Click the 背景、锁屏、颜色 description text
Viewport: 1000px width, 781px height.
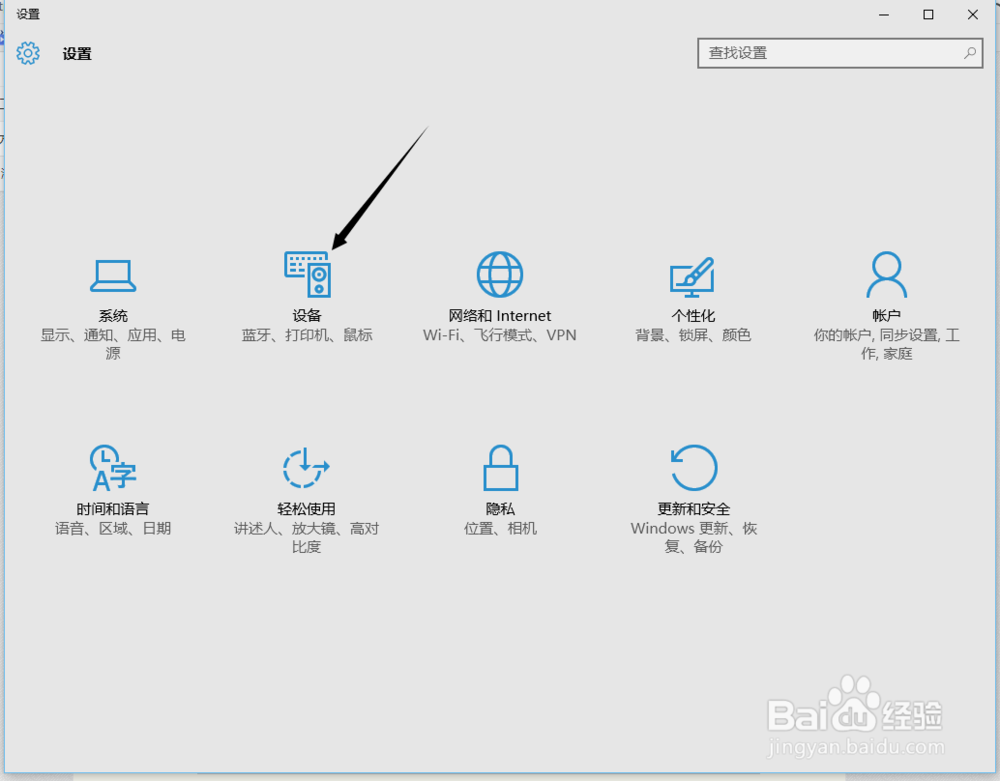693,335
